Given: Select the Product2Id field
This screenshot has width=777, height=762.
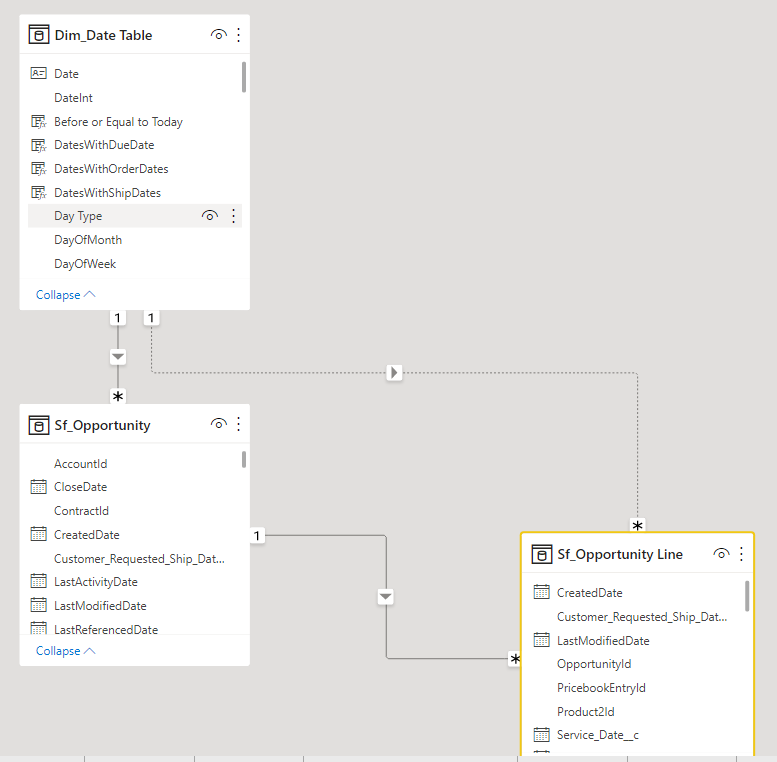Looking at the screenshot, I should pos(638,712).
